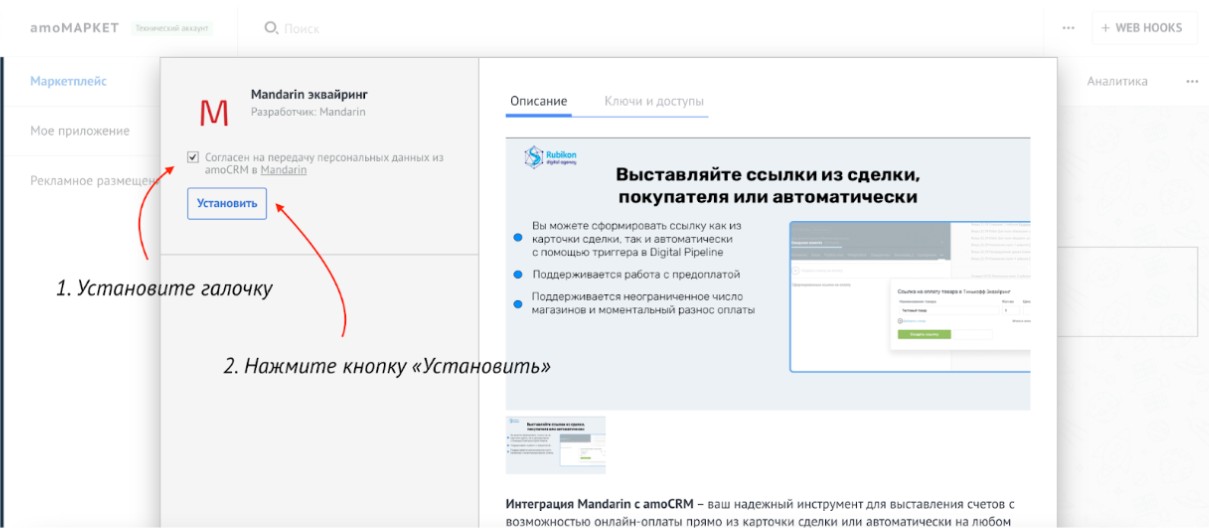Click the Mandarin эквайринг title
This screenshot has width=1209, height=529.
click(x=309, y=95)
